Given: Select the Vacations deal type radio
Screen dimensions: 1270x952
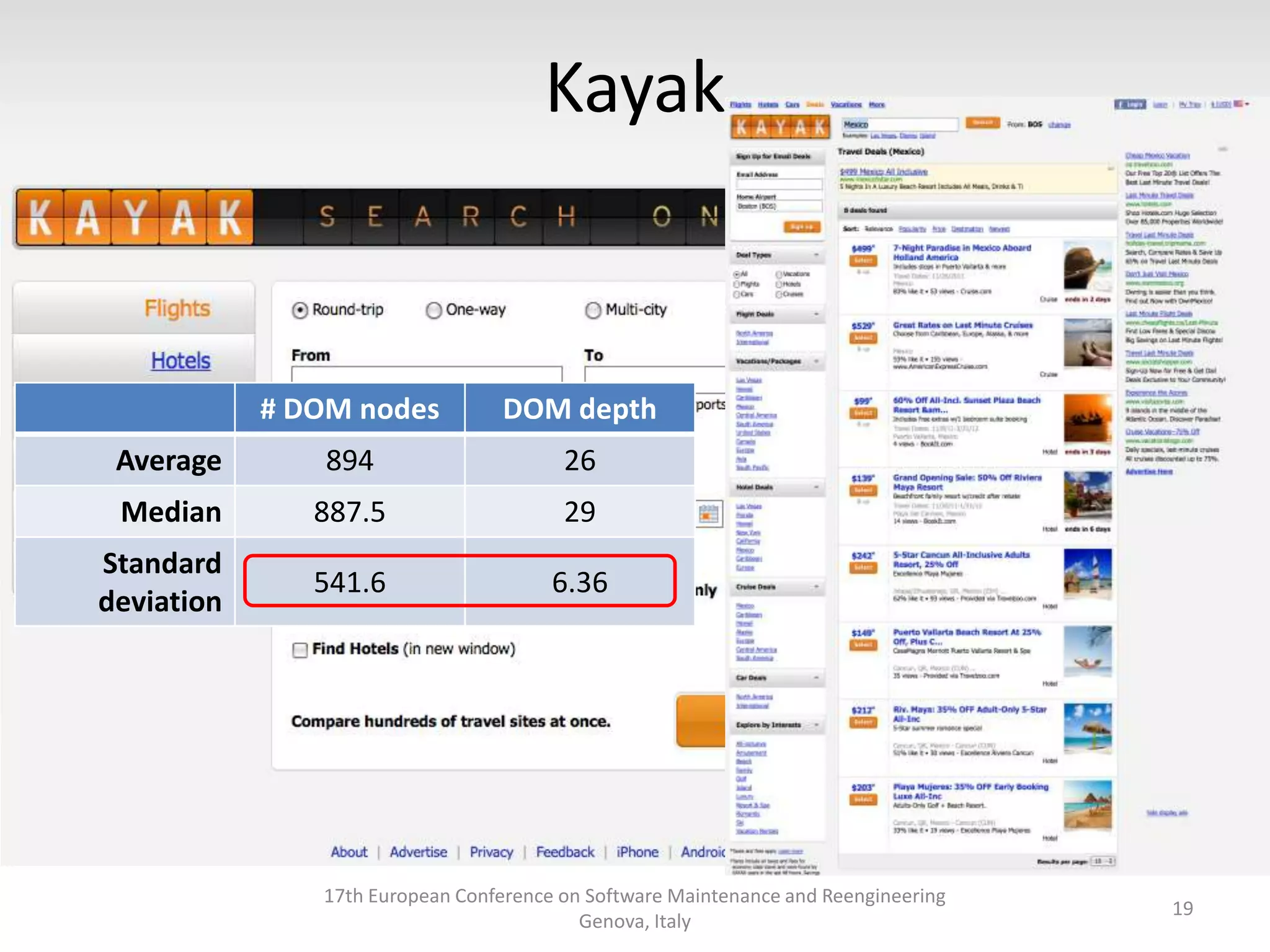Looking at the screenshot, I should click(x=779, y=274).
